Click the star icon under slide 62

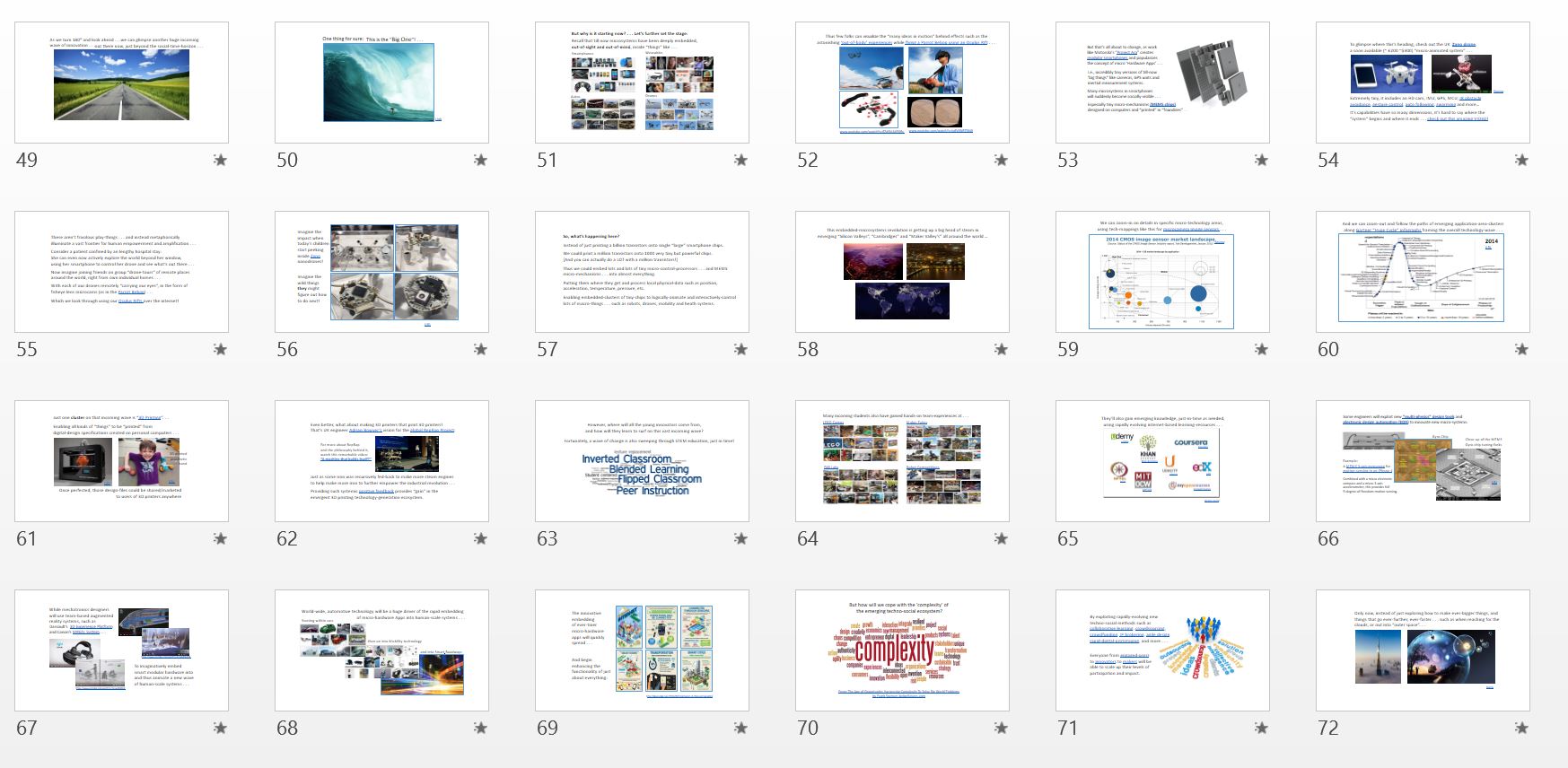pyautogui.click(x=480, y=539)
